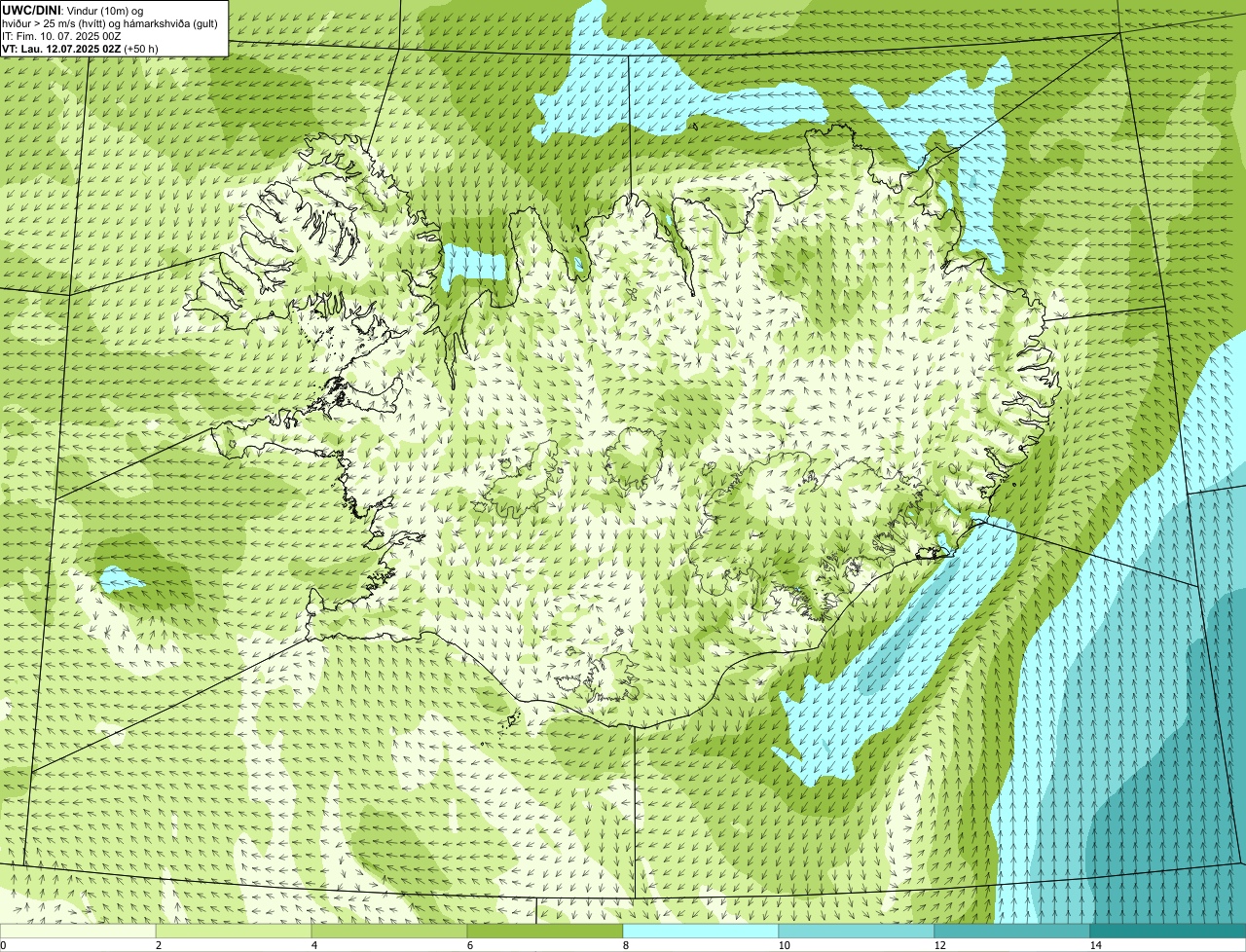This screenshot has width=1246, height=952.
Task: Click the legend scale label "6"
Action: click(469, 945)
